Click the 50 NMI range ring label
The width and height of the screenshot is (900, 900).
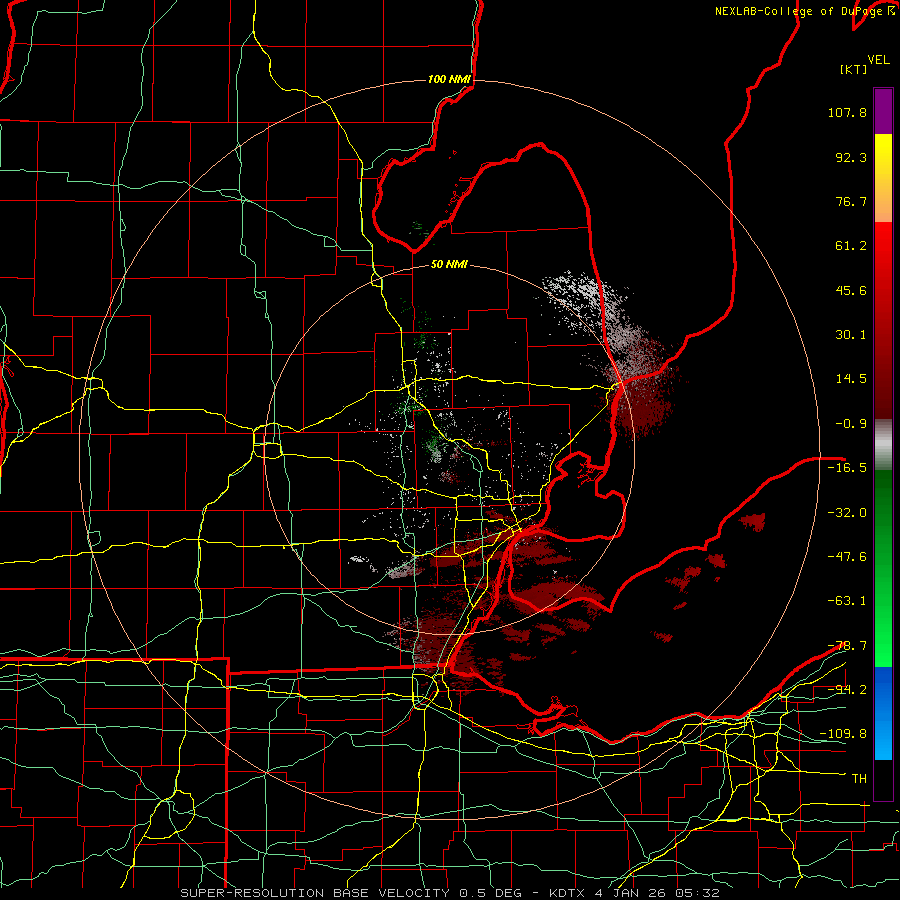coord(449,265)
